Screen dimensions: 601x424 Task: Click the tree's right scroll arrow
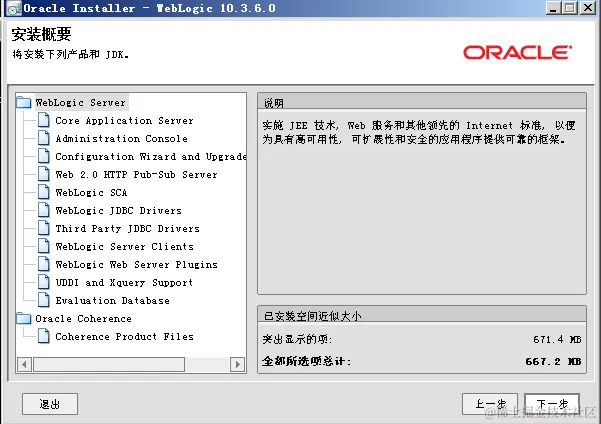coord(237,364)
